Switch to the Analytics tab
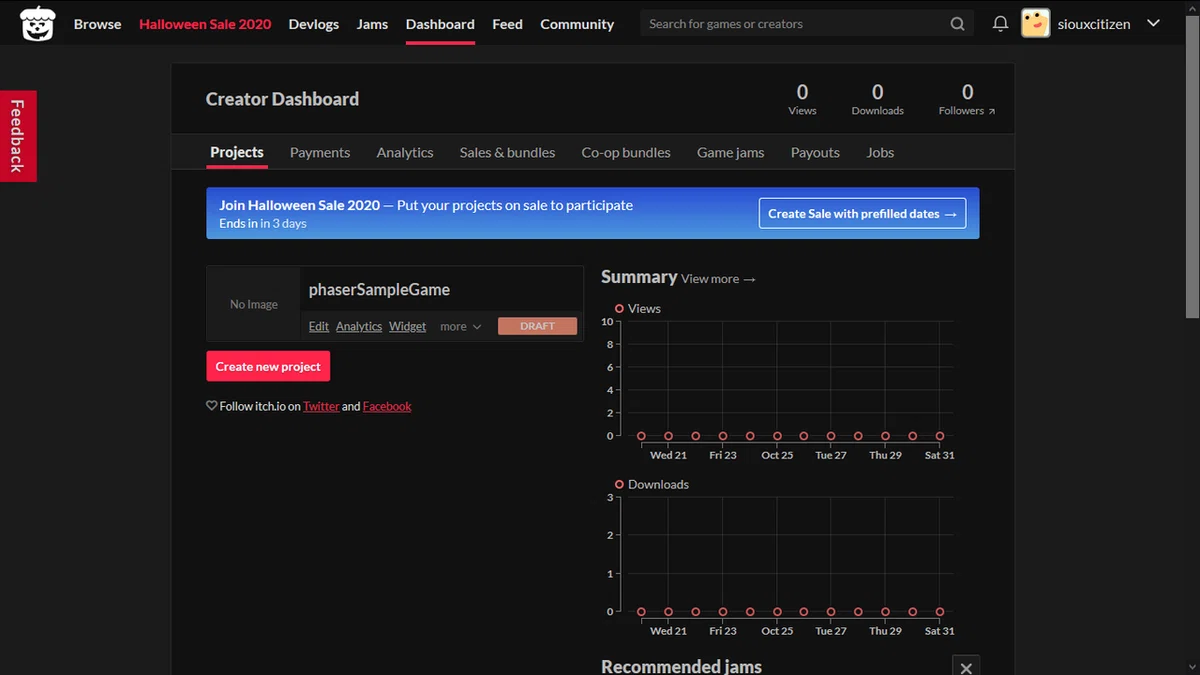The height and width of the screenshot is (675, 1200). click(x=405, y=152)
